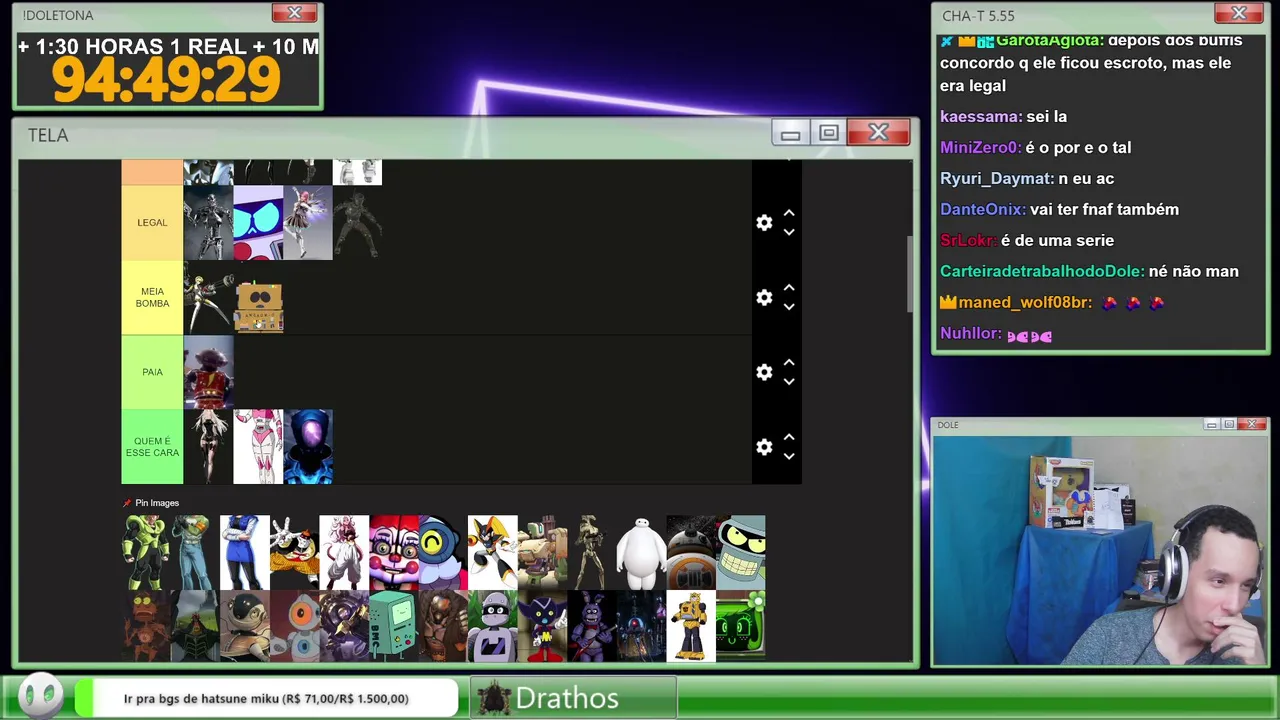Viewport: 1280px width, 720px height.
Task: Select the grey robot with black eye mask
Action: tap(493, 626)
